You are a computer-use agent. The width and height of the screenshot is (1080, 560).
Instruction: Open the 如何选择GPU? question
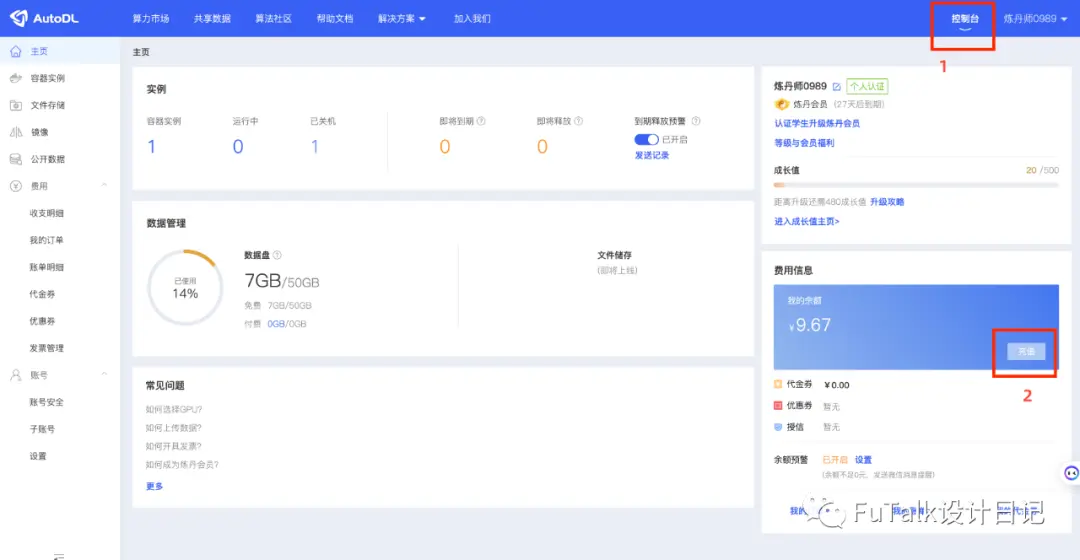coord(174,409)
